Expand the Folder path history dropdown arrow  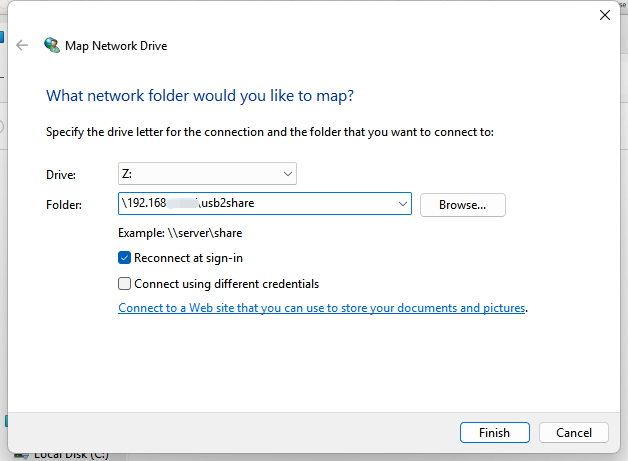tap(403, 204)
